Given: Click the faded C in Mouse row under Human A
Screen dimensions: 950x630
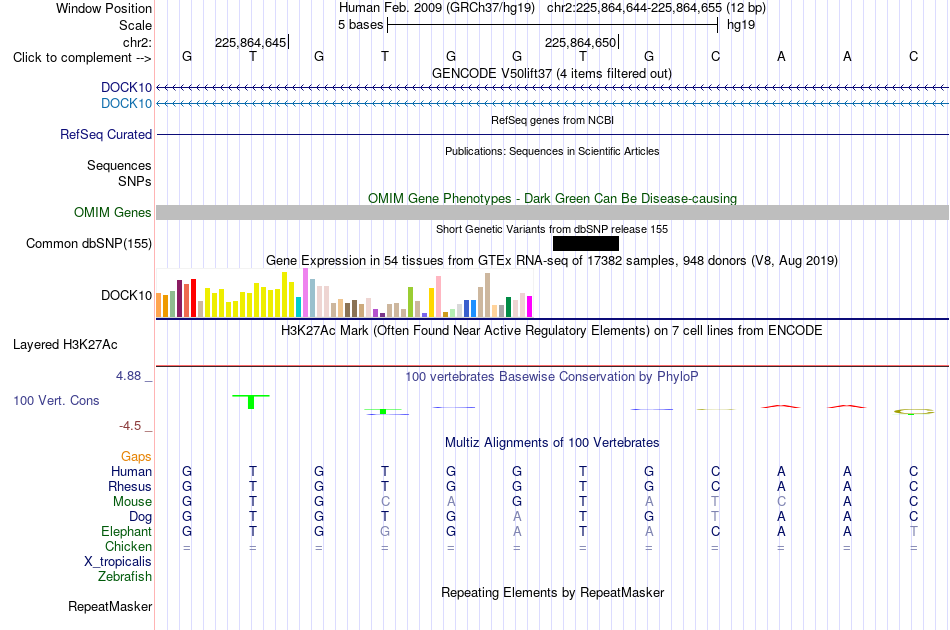Looking at the screenshot, I should pyautogui.click(x=781, y=502).
